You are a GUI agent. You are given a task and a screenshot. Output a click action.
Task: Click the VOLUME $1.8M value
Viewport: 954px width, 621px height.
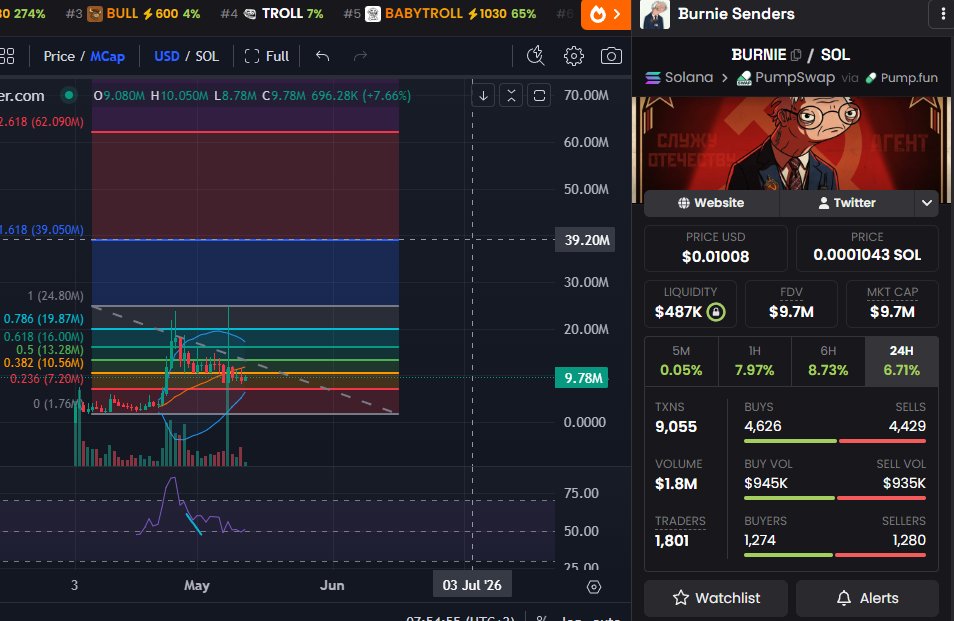(676, 484)
